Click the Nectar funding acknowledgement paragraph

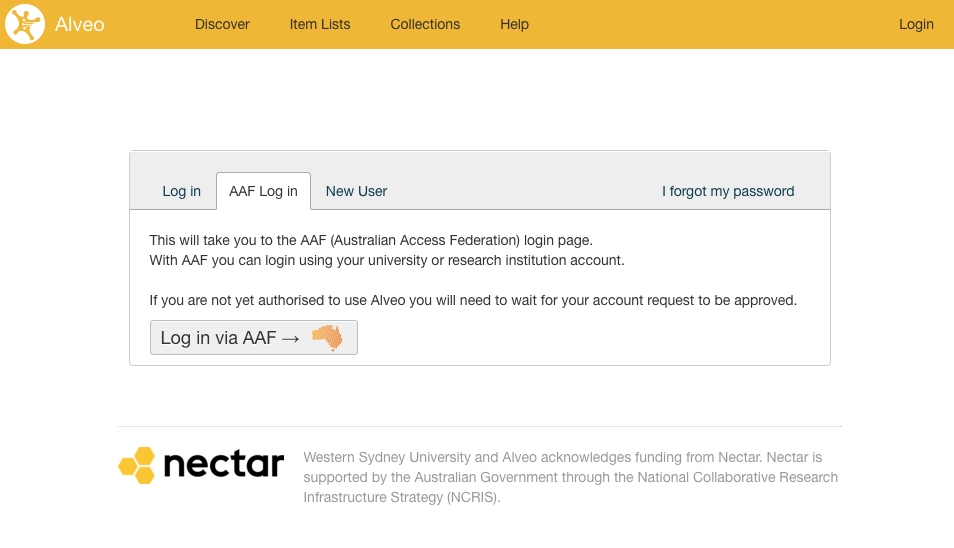[571, 477]
